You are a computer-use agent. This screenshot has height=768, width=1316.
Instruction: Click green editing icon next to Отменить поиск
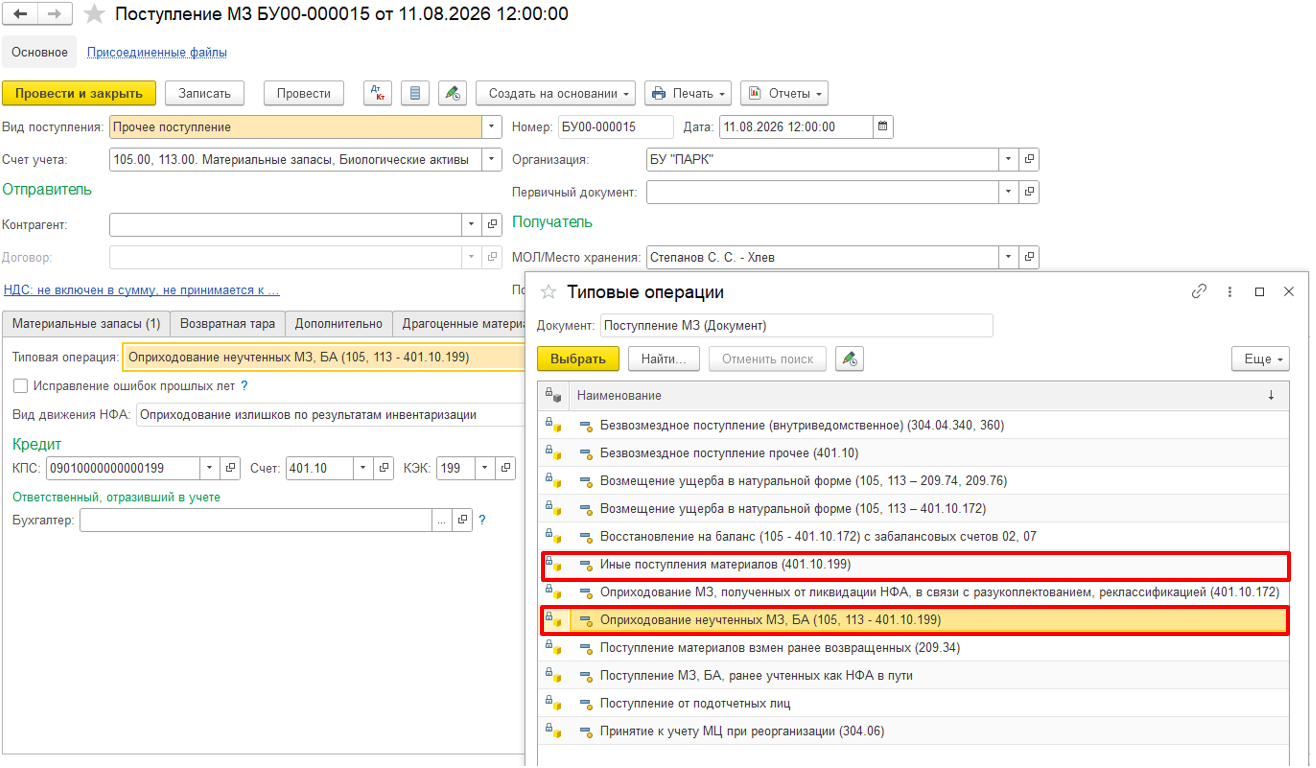click(850, 359)
